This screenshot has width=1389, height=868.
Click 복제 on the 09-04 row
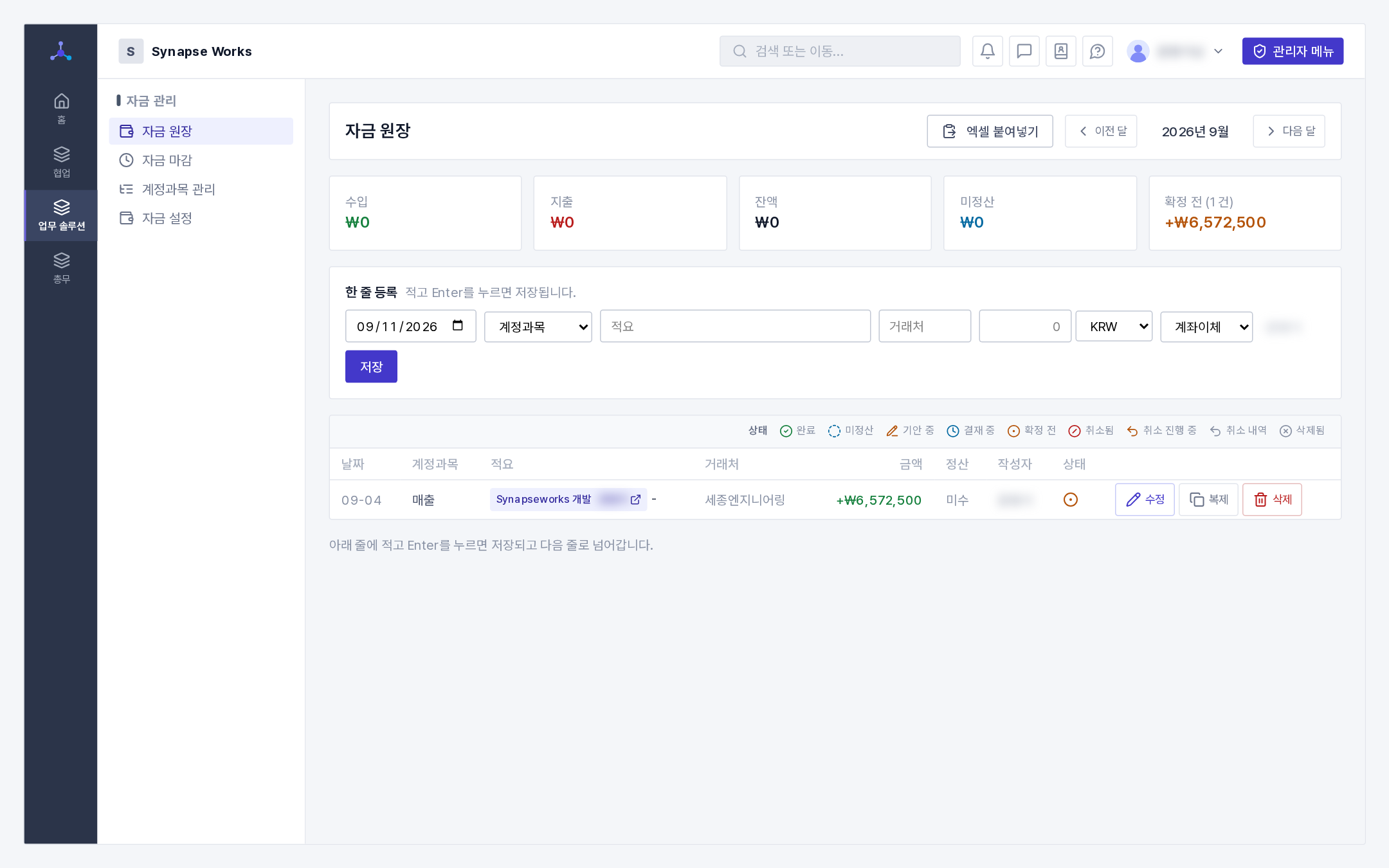1208,500
